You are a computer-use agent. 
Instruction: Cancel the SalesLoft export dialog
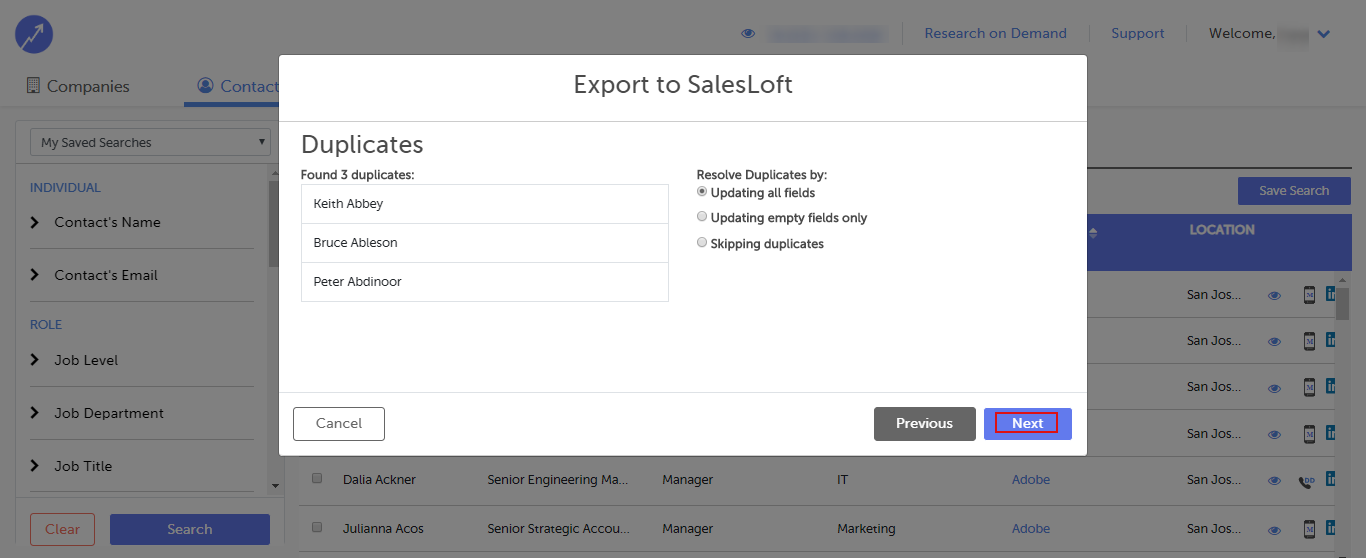pos(339,423)
